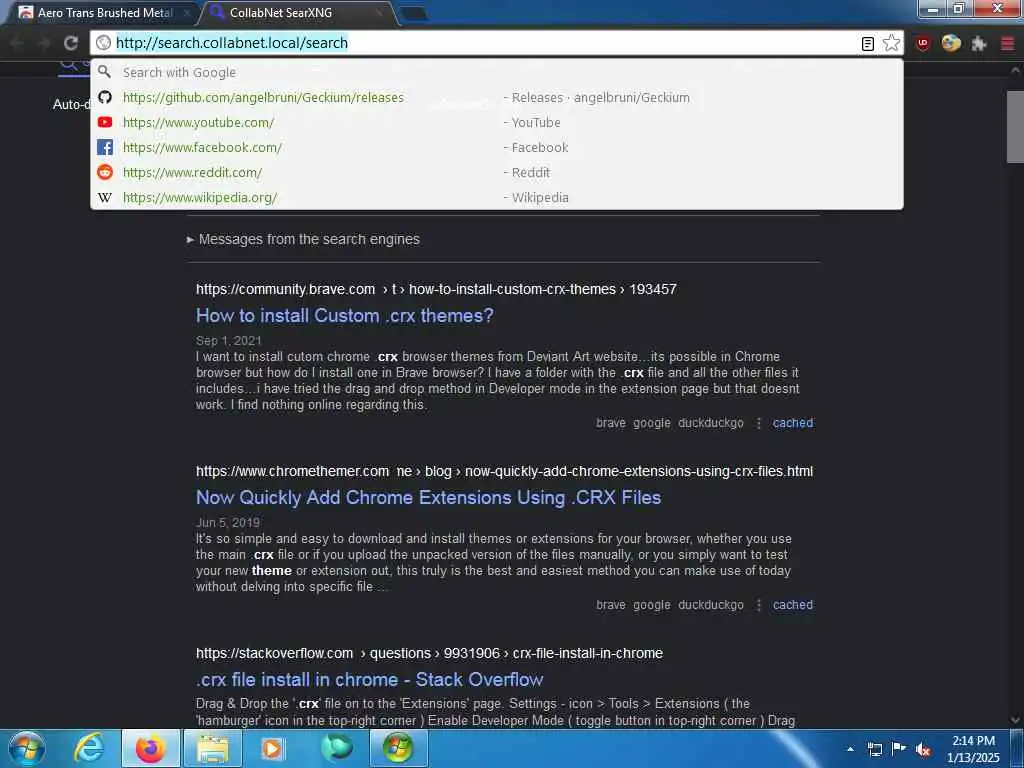Open Windows Explorer from the taskbar
The width and height of the screenshot is (1024, 768).
213,748
